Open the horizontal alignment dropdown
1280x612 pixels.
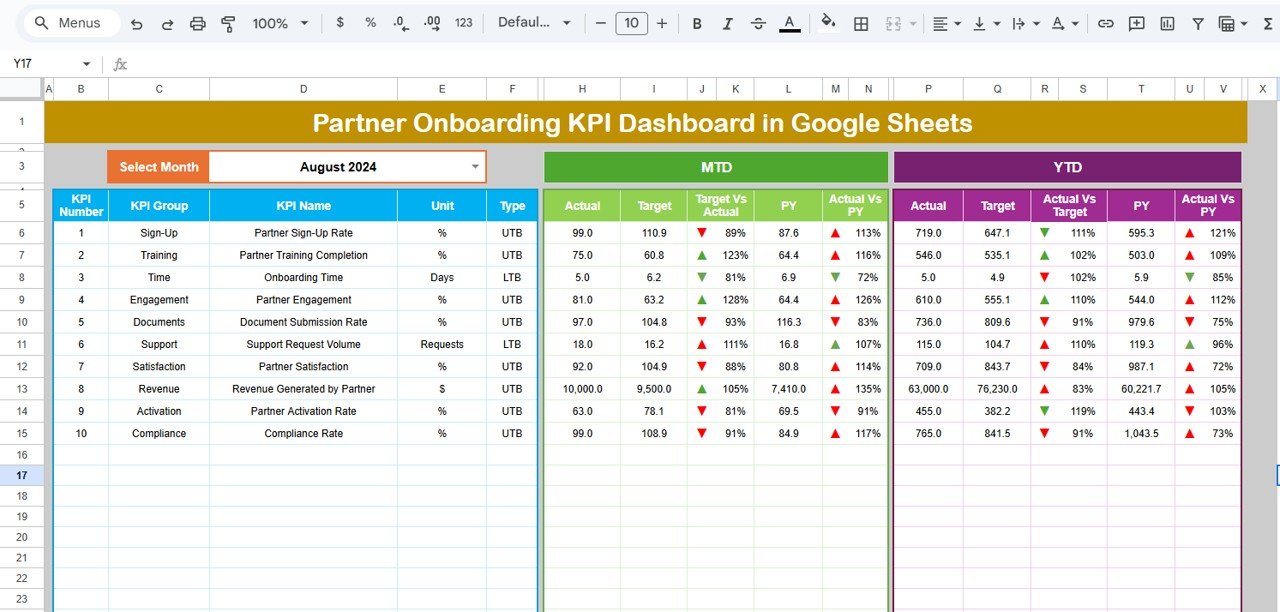click(944, 22)
